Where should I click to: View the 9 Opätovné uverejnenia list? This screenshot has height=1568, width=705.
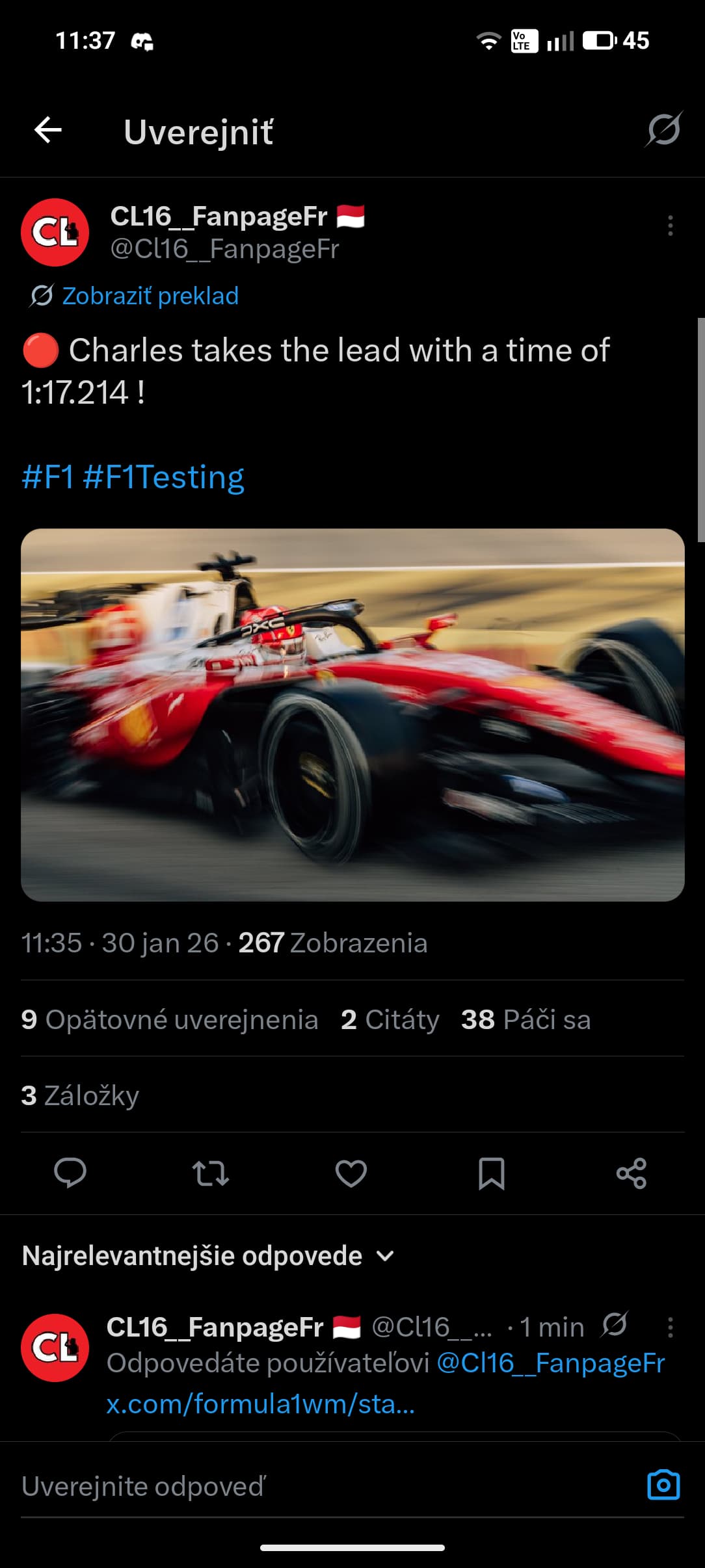(x=170, y=1019)
